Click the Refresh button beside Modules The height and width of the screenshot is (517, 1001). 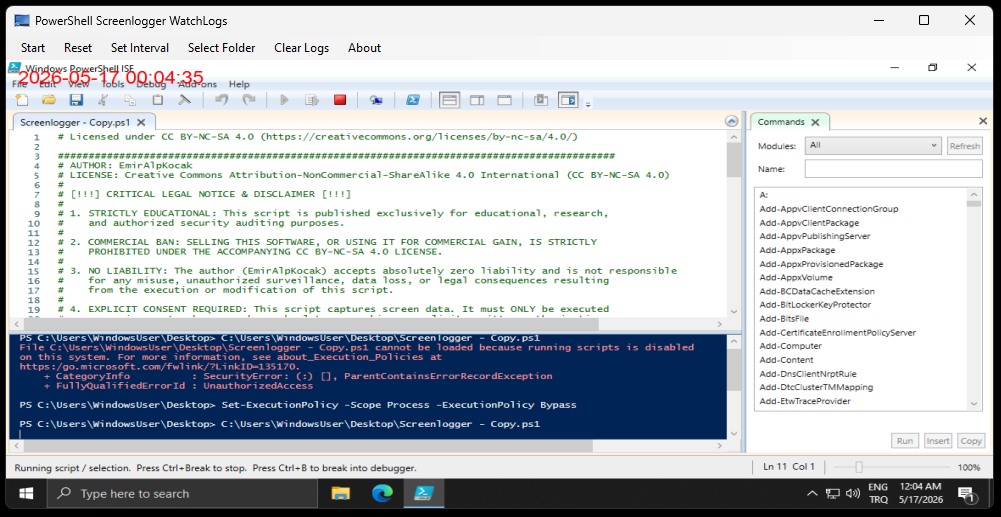(964, 146)
